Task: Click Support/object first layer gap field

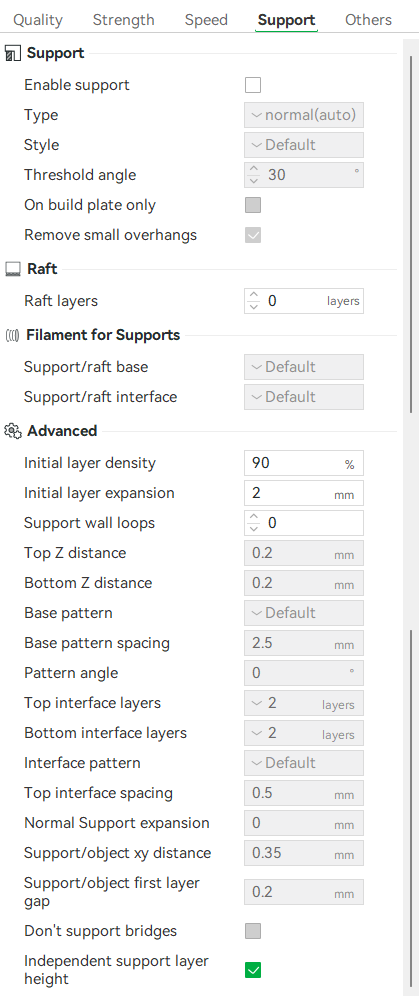Action: pos(304,892)
